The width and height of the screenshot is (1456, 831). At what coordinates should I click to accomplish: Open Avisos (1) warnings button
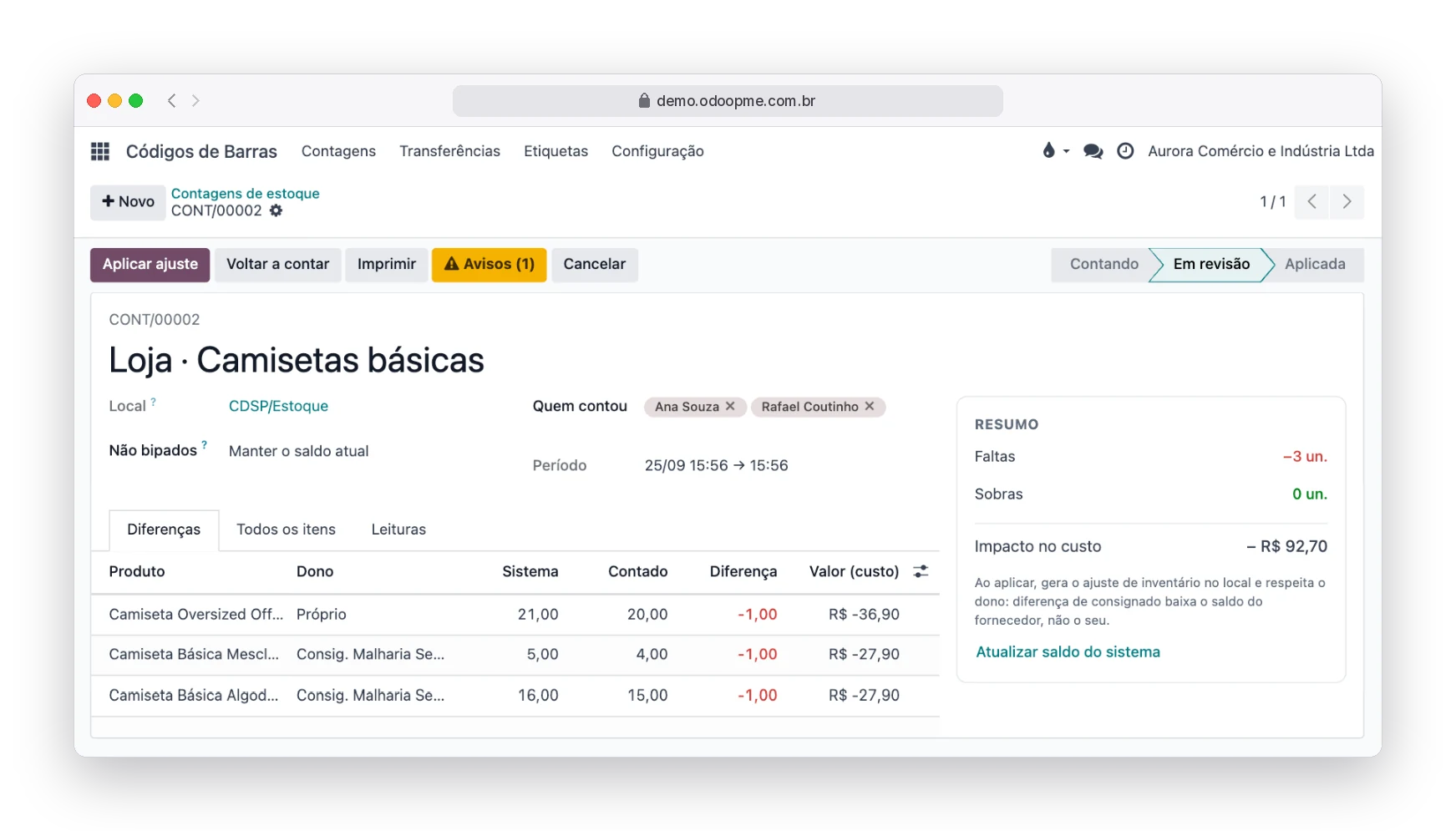tap(490, 265)
